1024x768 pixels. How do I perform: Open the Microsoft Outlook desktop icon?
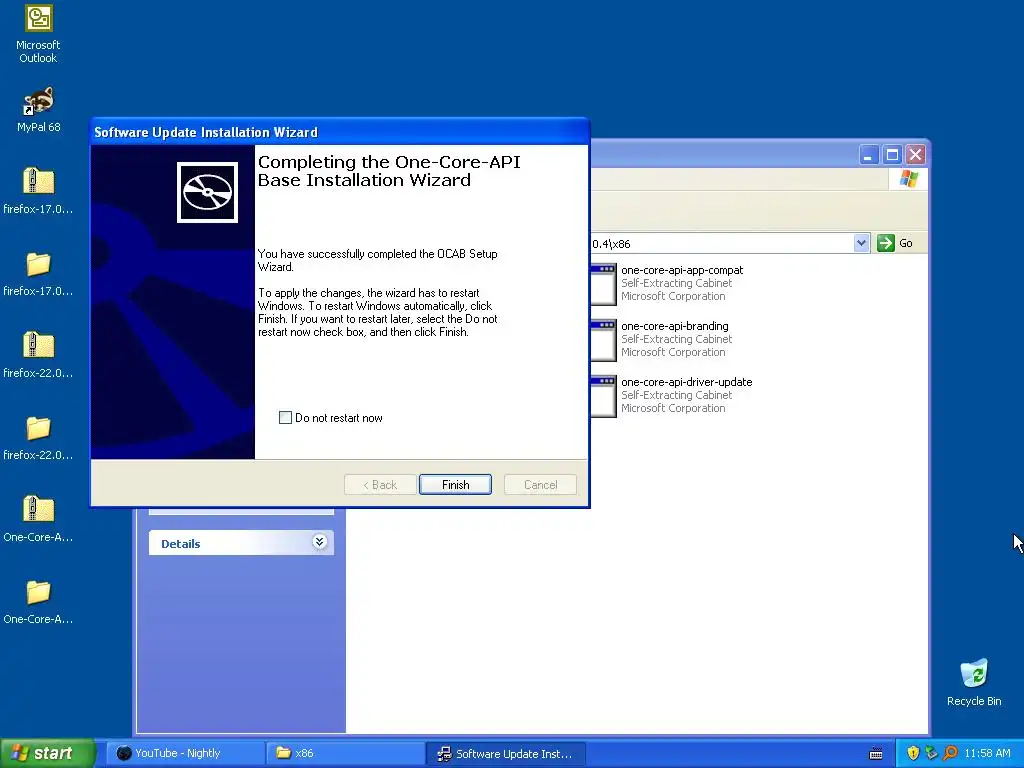pyautogui.click(x=38, y=18)
